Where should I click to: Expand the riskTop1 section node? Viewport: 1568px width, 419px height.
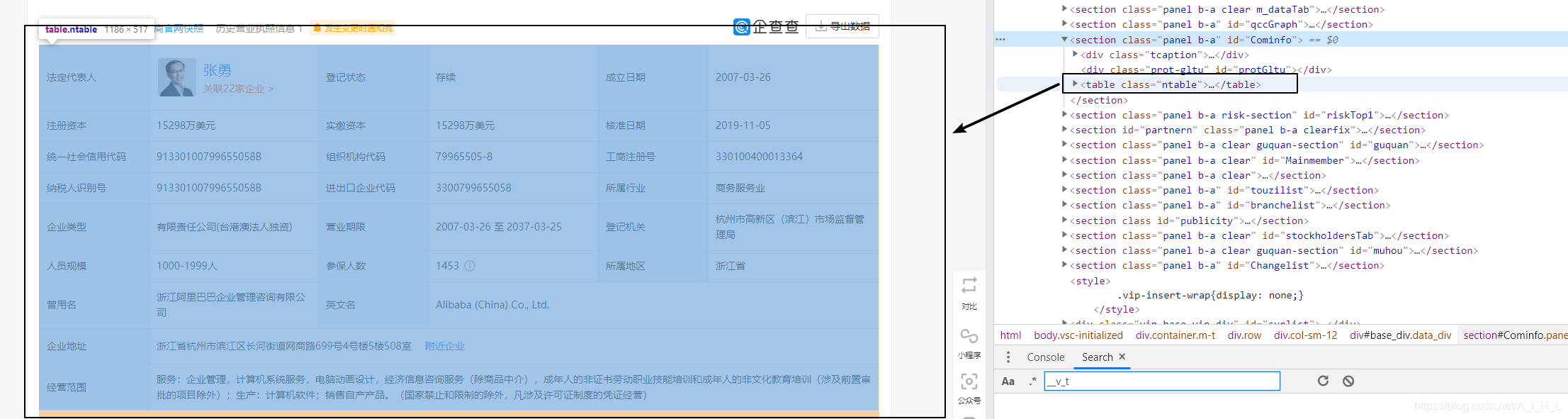[1064, 114]
